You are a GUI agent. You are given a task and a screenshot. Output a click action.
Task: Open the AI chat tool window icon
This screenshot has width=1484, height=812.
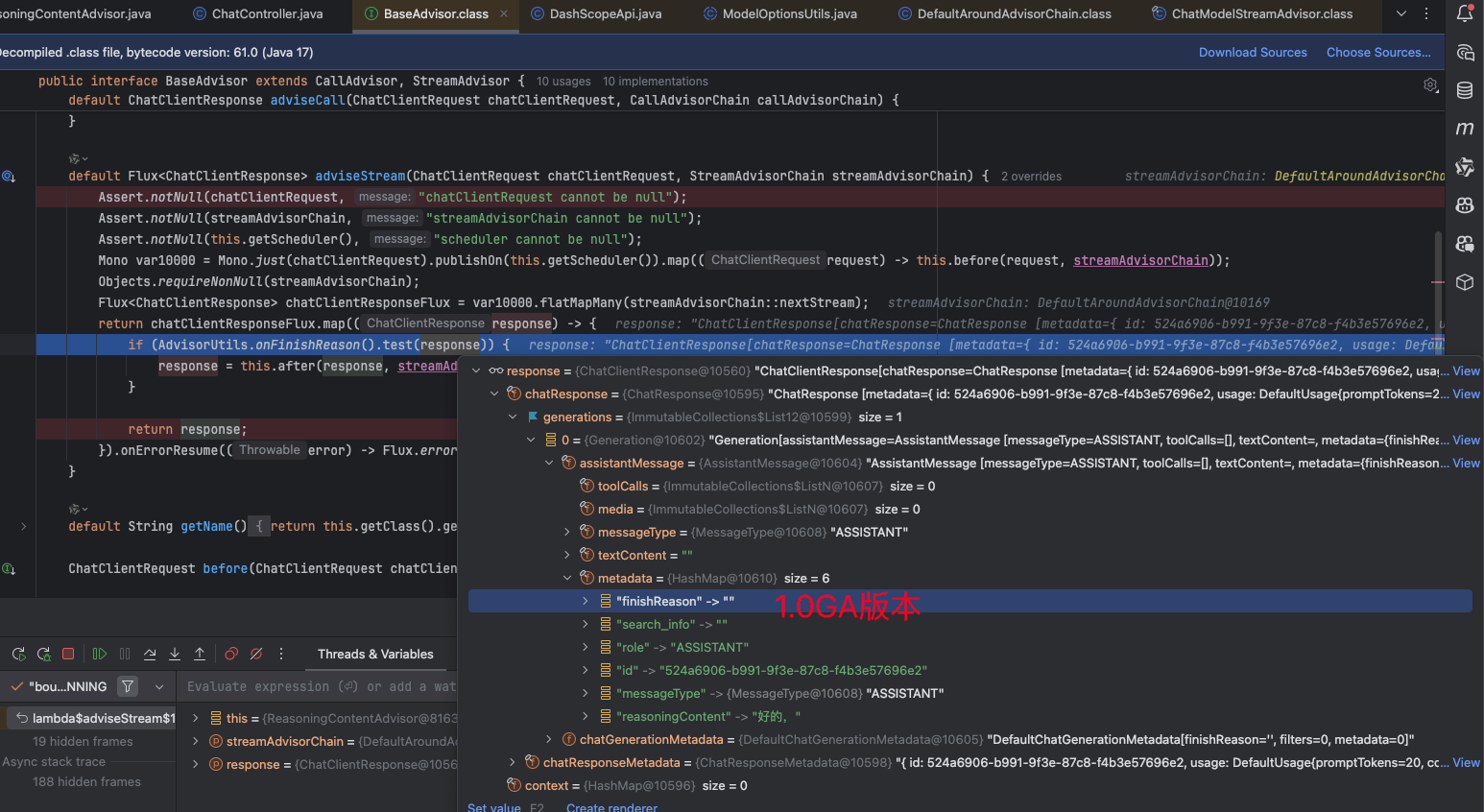1465,52
